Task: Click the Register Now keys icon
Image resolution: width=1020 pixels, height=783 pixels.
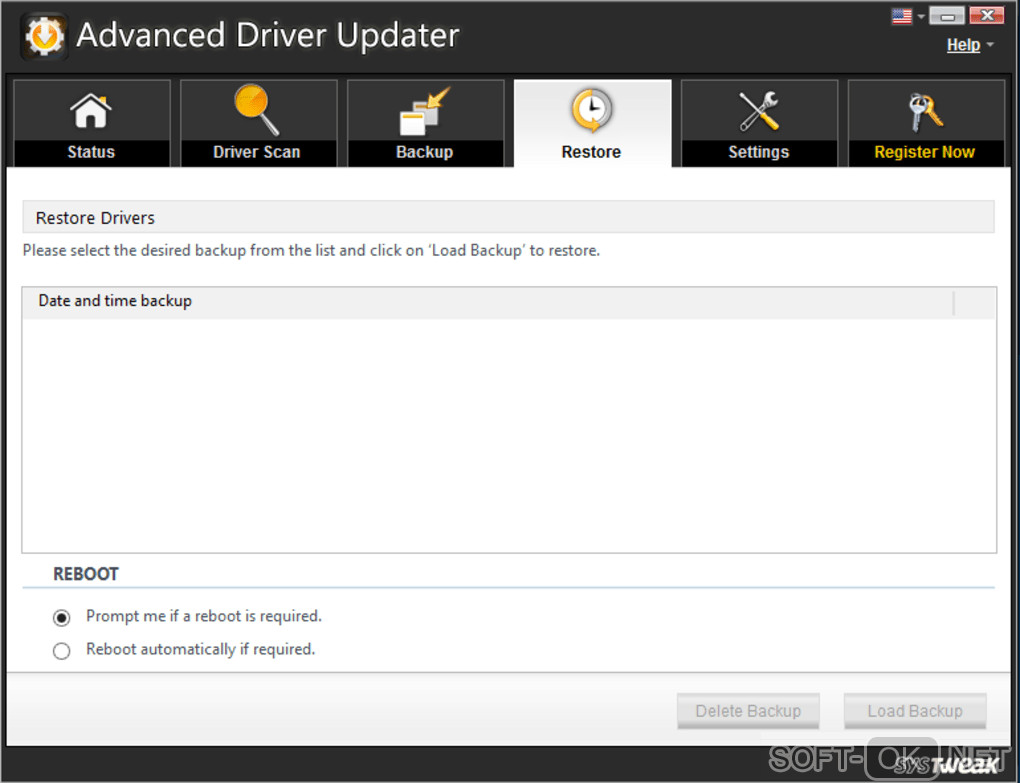Action: tap(925, 111)
